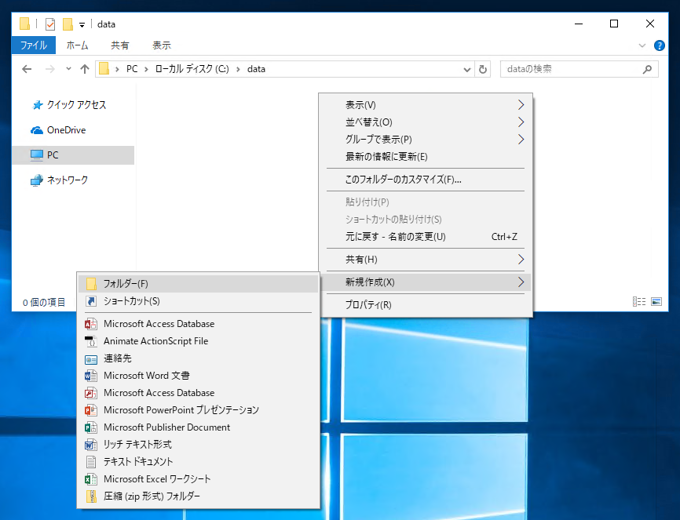This screenshot has height=520, width=680.
Task: Click the テキスト ドキュメント icon
Action: (x=91, y=462)
